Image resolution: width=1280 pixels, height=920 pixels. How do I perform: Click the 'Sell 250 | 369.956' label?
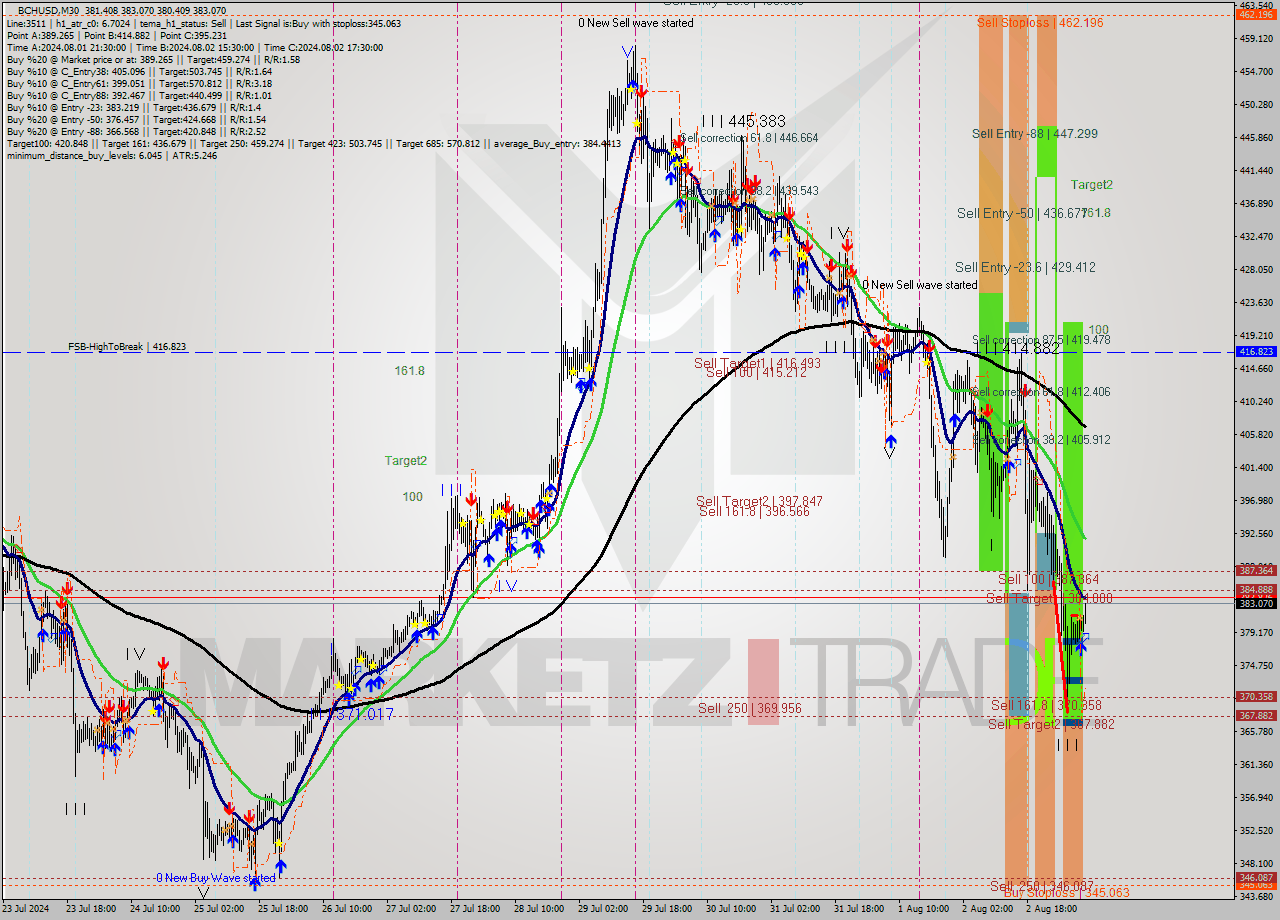[750, 708]
